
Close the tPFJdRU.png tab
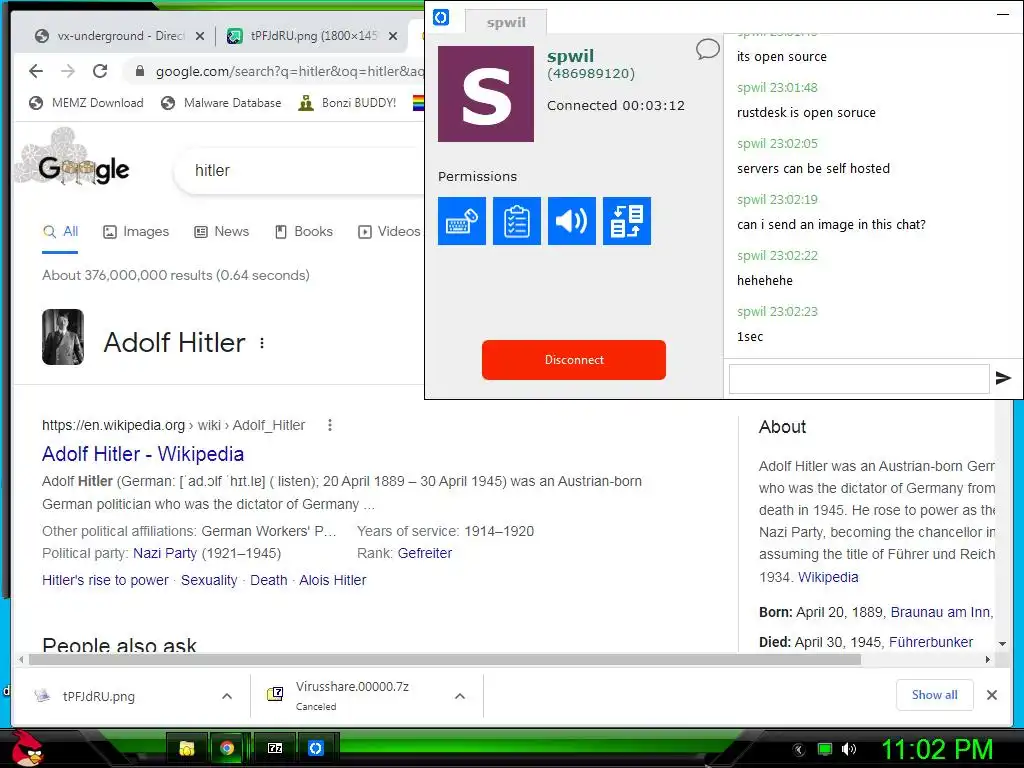coord(393,36)
